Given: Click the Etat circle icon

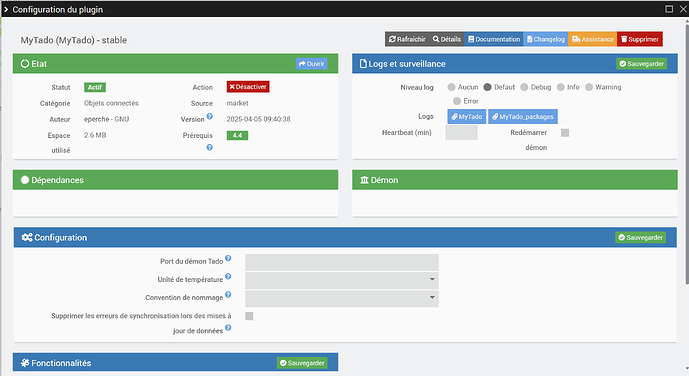Looking at the screenshot, I should tap(25, 64).
